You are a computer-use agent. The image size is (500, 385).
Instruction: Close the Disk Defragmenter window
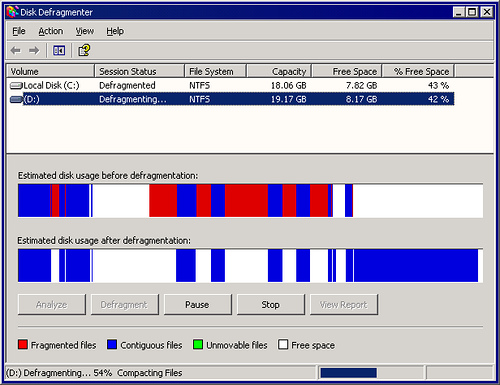487,12
